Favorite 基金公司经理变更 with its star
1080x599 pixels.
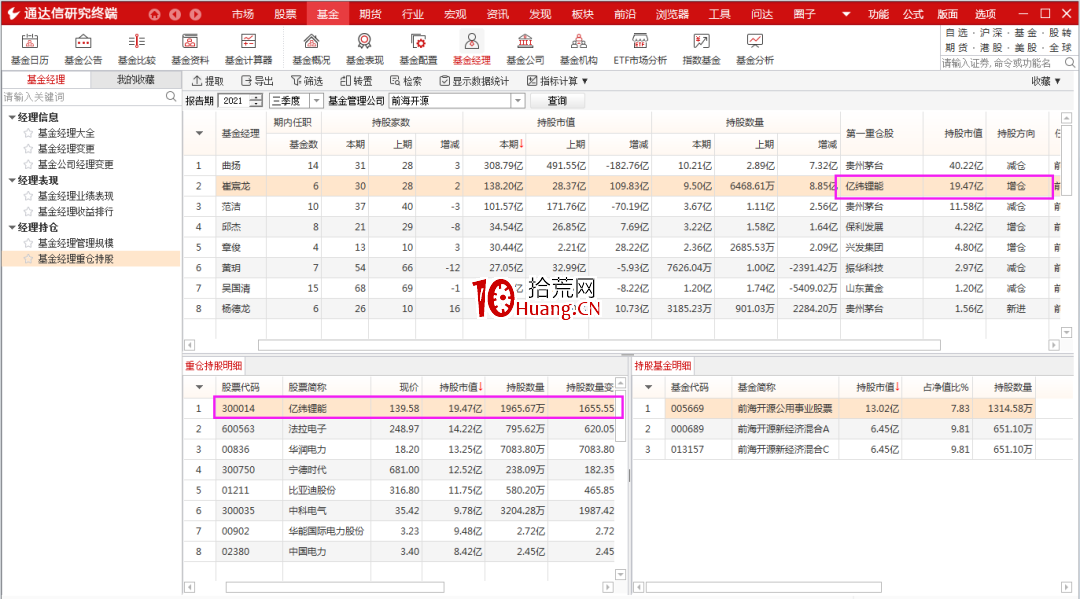click(x=28, y=165)
